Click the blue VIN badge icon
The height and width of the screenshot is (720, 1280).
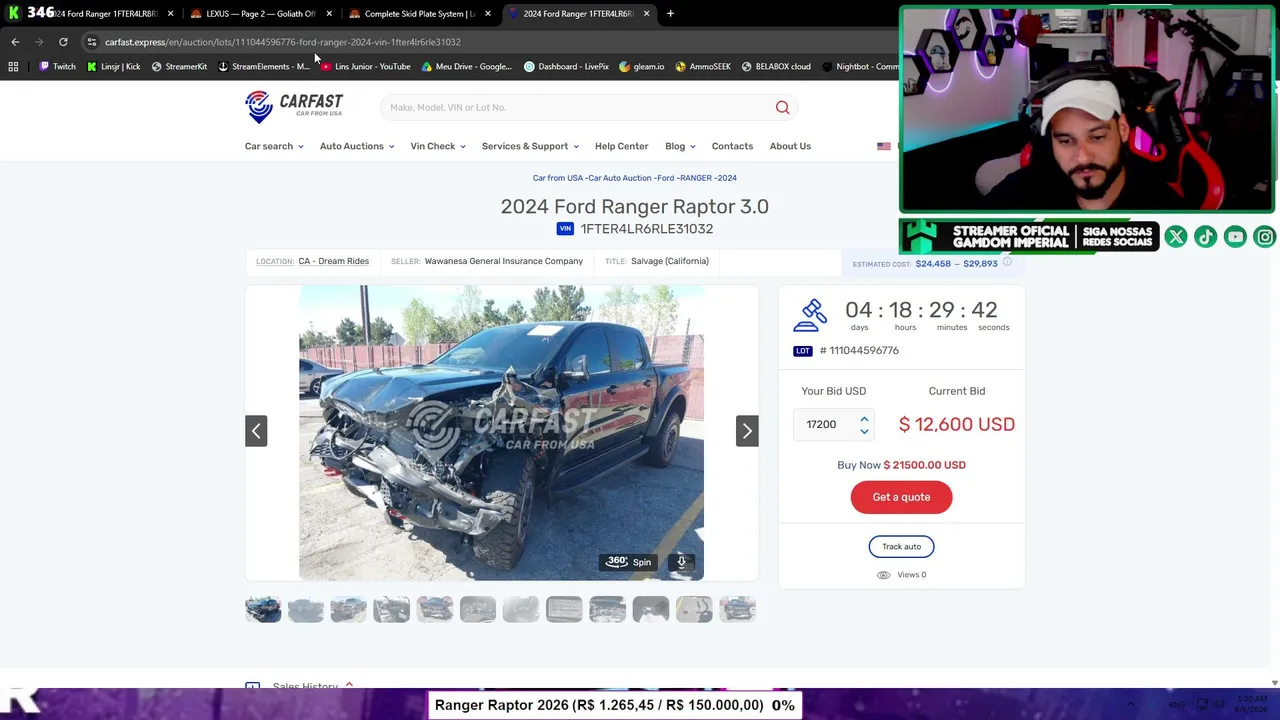[x=565, y=229]
